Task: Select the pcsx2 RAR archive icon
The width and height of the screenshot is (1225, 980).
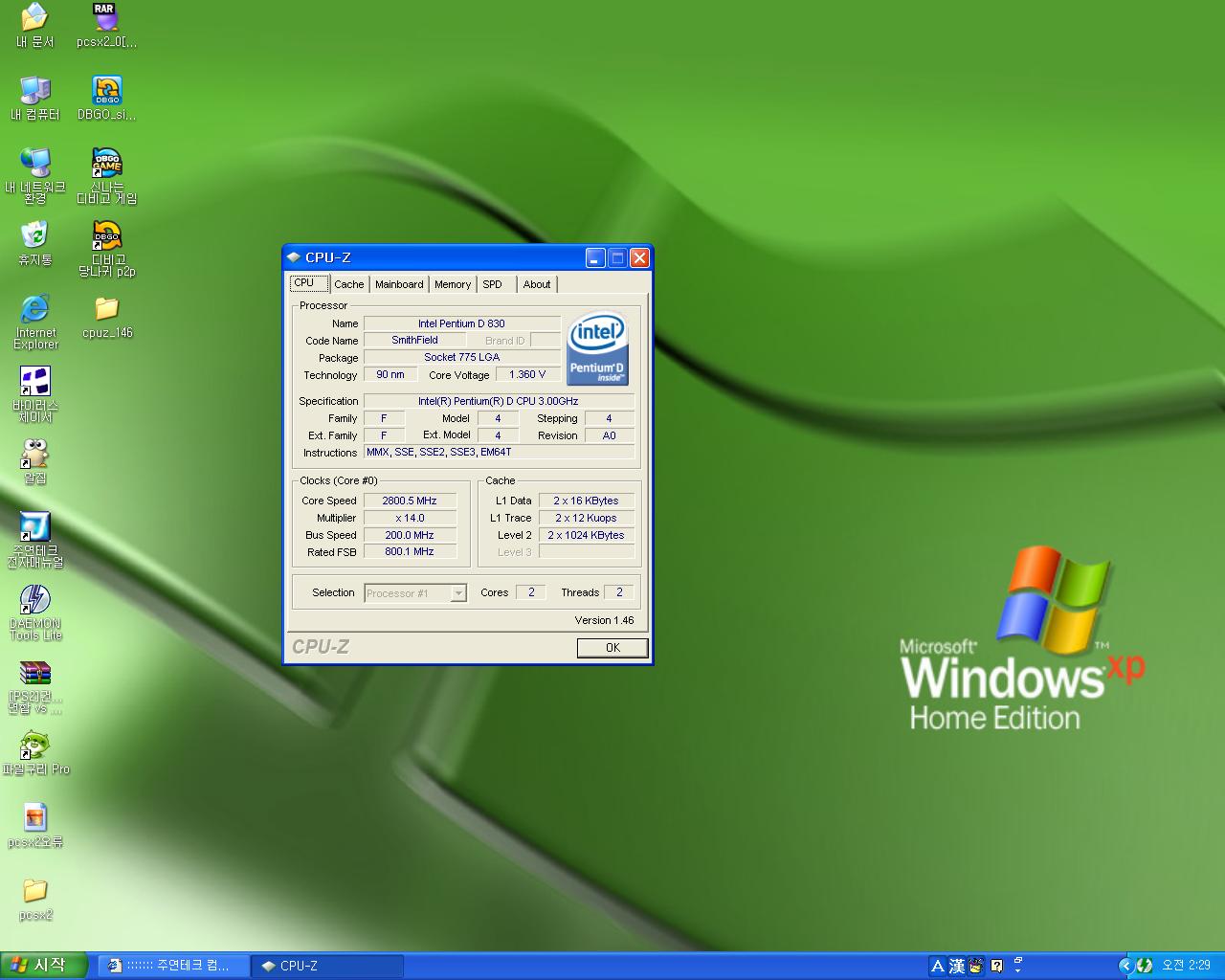Action: pyautogui.click(x=105, y=18)
